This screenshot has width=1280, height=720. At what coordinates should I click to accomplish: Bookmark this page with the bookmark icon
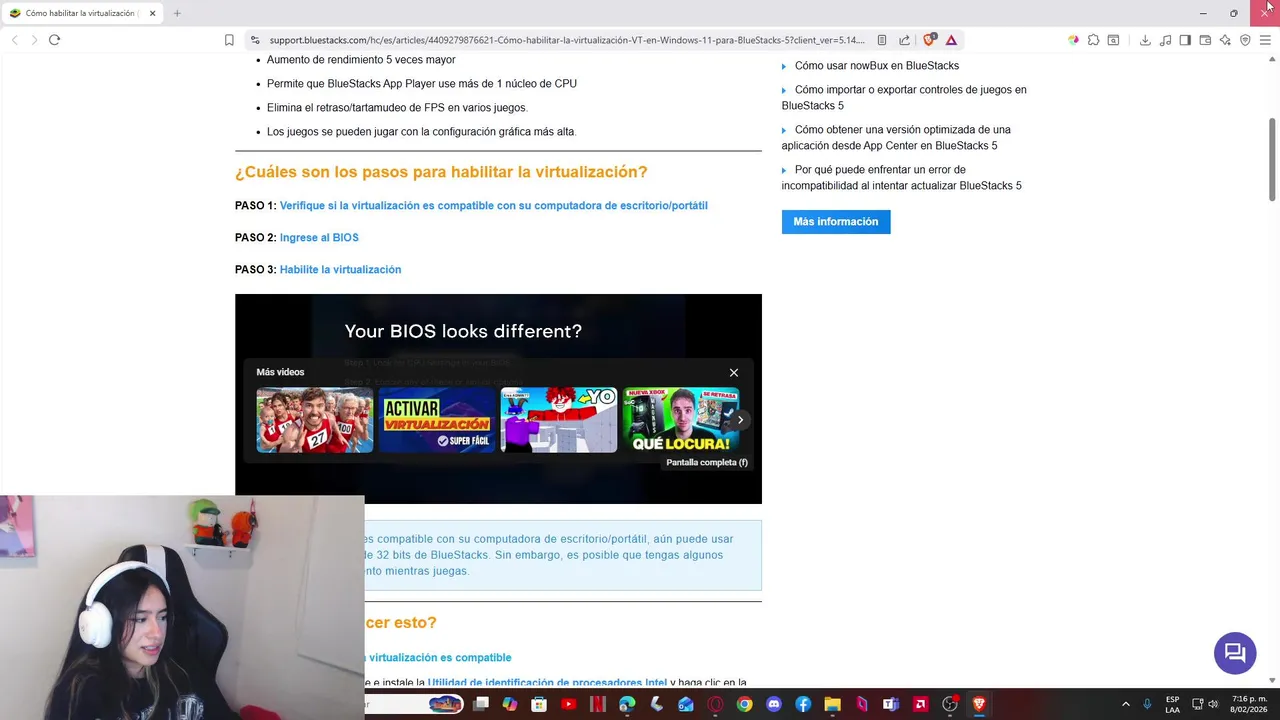(229, 40)
